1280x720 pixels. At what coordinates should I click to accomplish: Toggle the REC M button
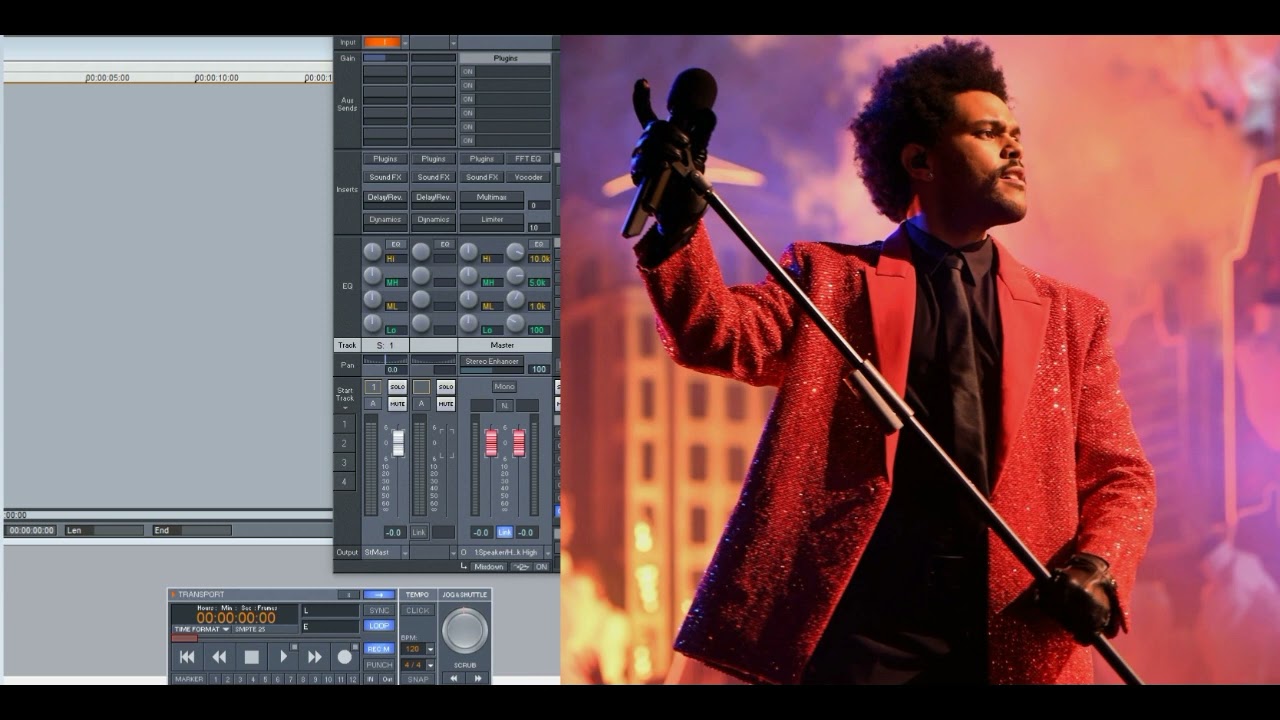click(379, 649)
